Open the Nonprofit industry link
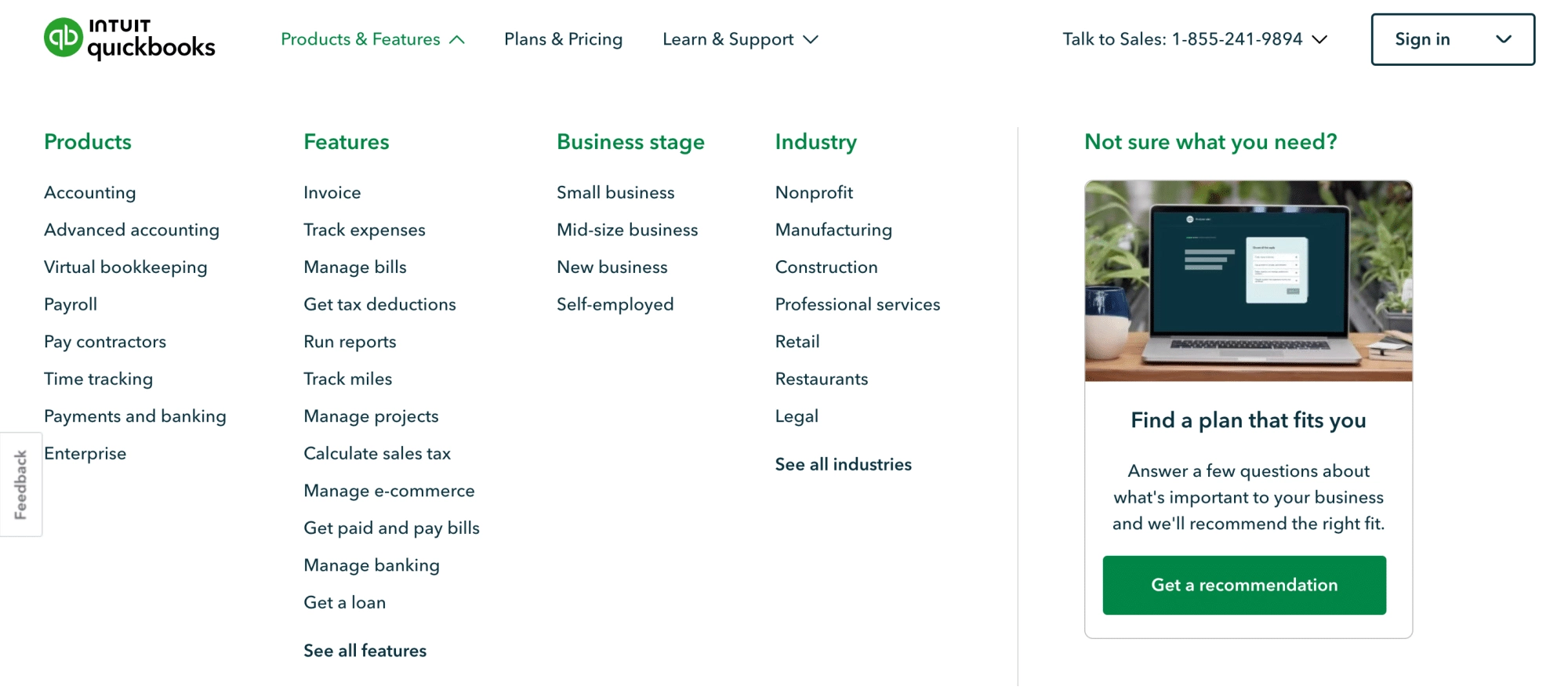 pyautogui.click(x=814, y=193)
